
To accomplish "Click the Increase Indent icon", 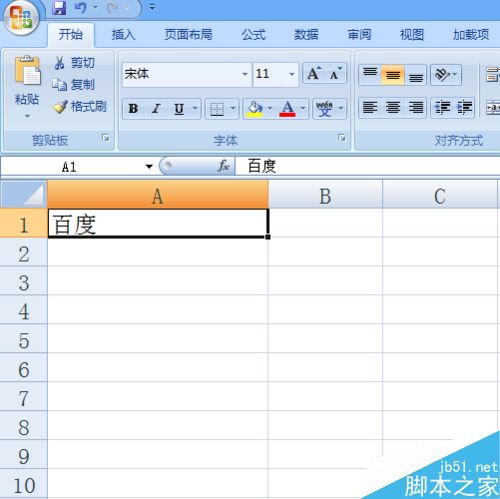I will [464, 108].
